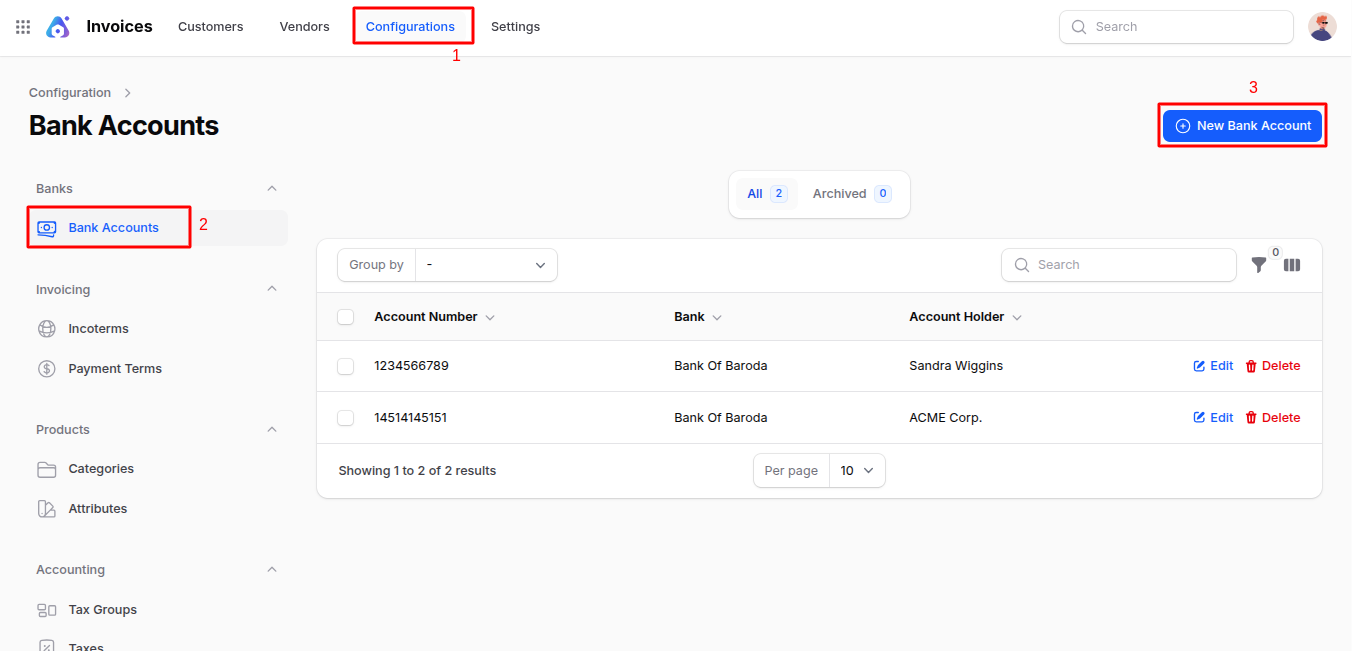Click the table search field
The image size is (1352, 651).
click(1118, 264)
